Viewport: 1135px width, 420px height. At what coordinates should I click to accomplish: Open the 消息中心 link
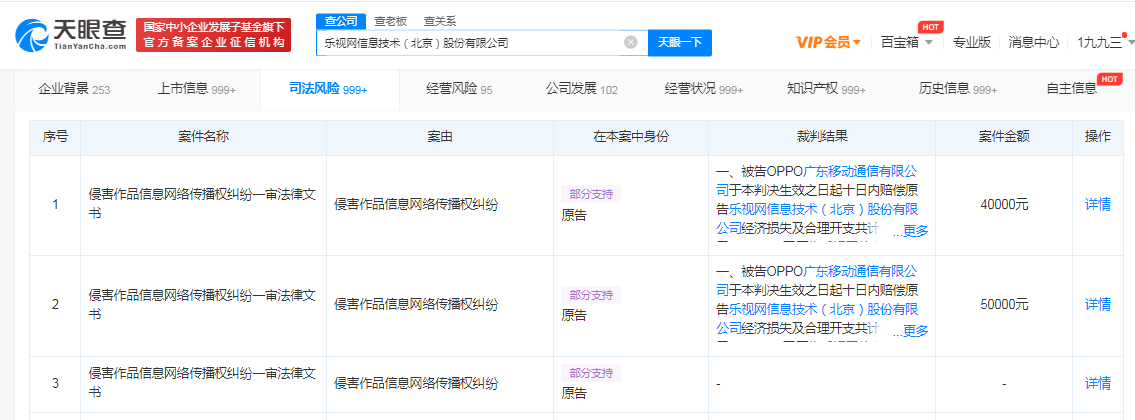(1034, 43)
